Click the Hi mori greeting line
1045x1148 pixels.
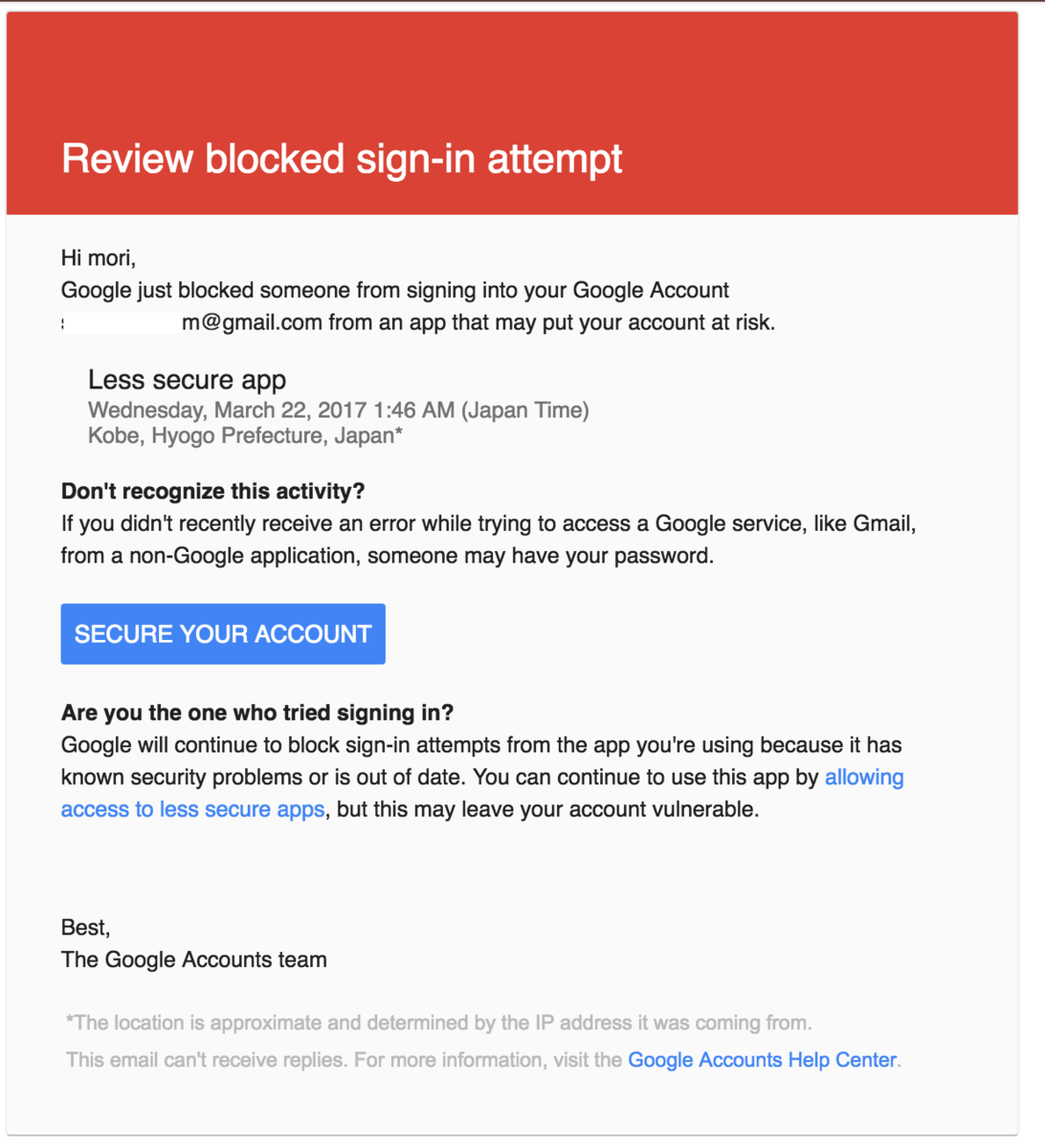coord(99,257)
